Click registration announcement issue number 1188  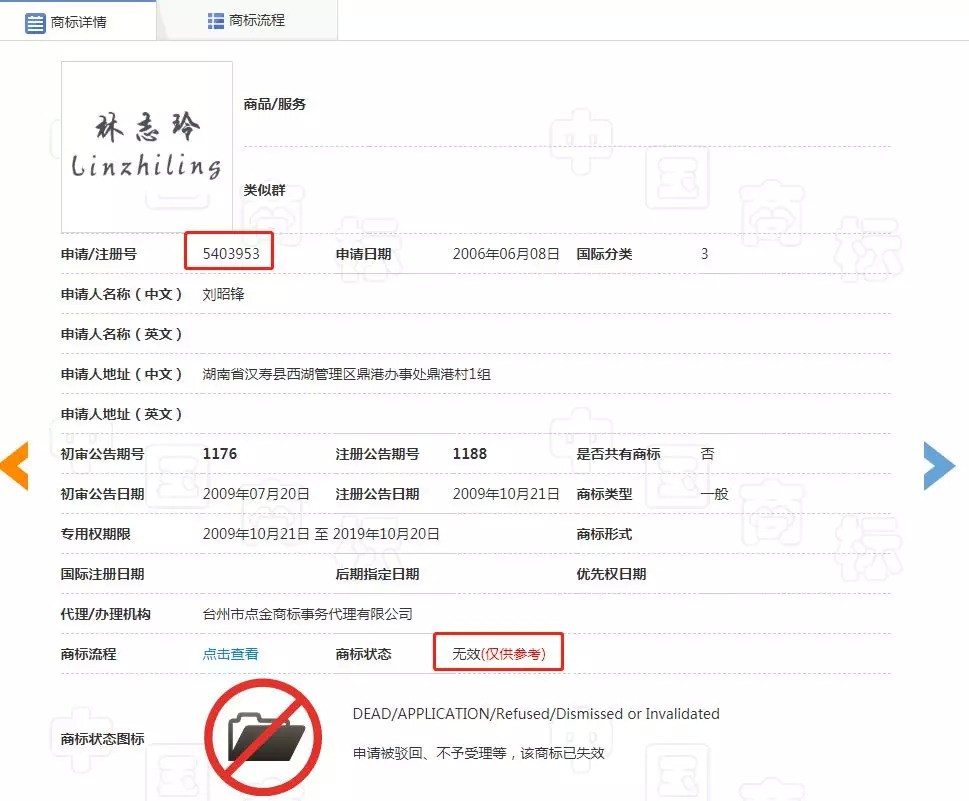tap(470, 454)
